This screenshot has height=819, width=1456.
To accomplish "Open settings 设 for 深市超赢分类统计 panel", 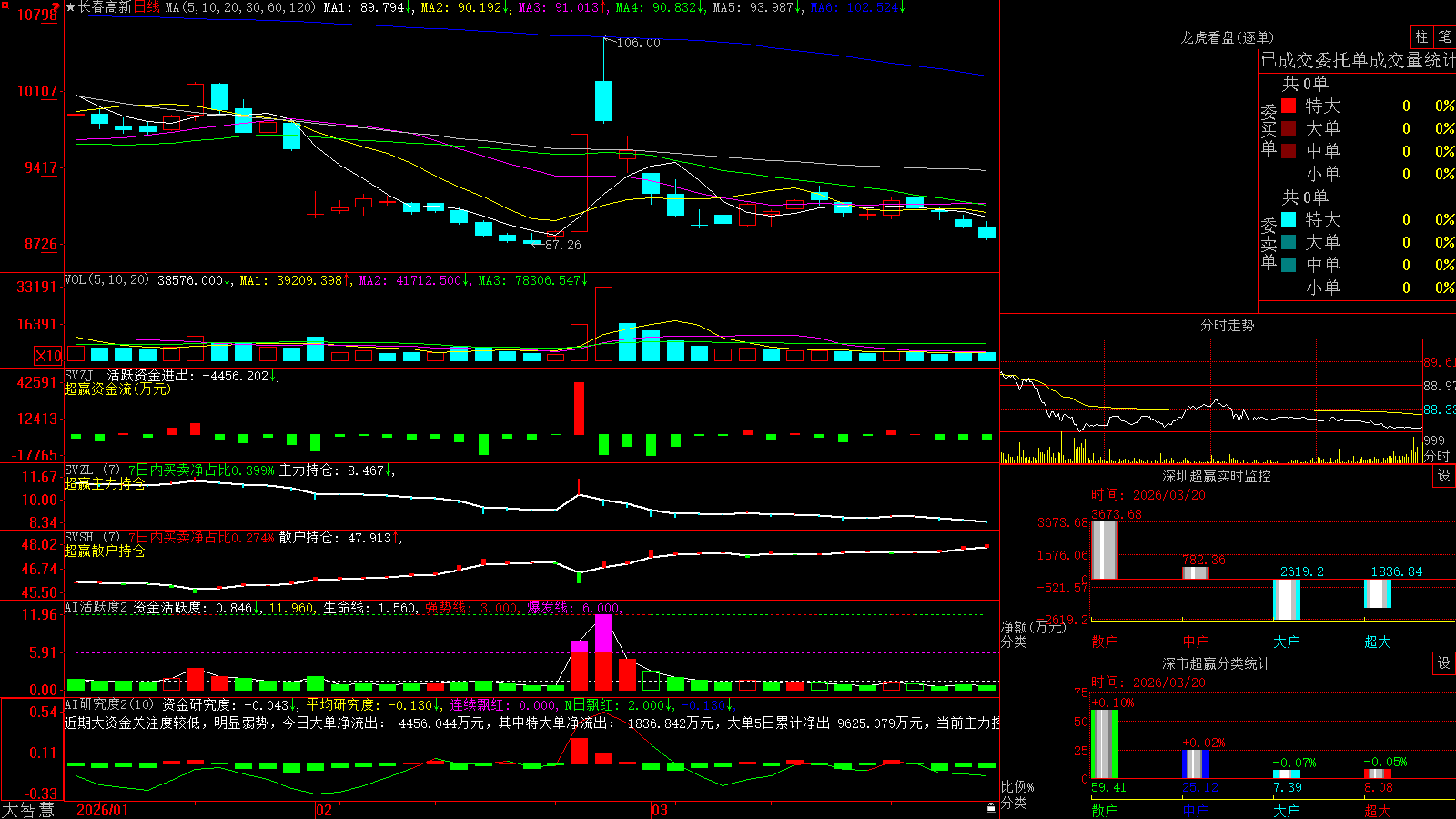I will pos(1444,663).
